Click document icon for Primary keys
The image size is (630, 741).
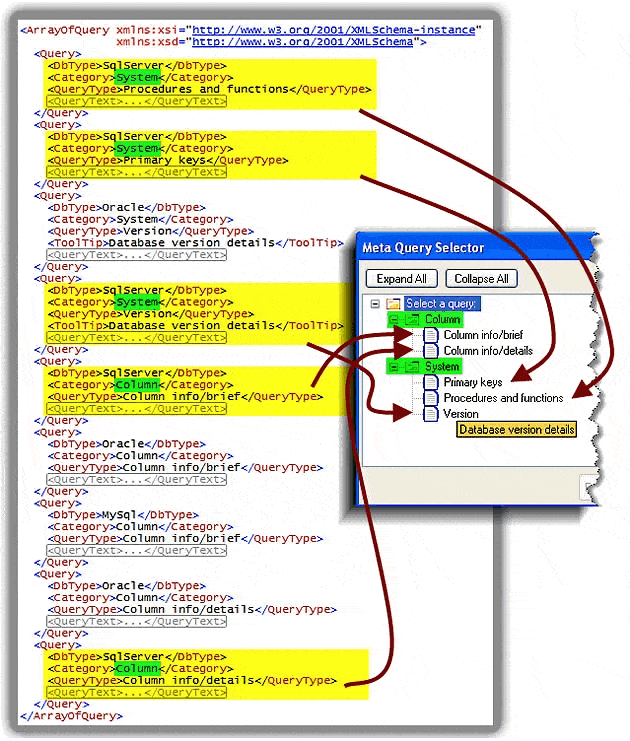tap(431, 382)
